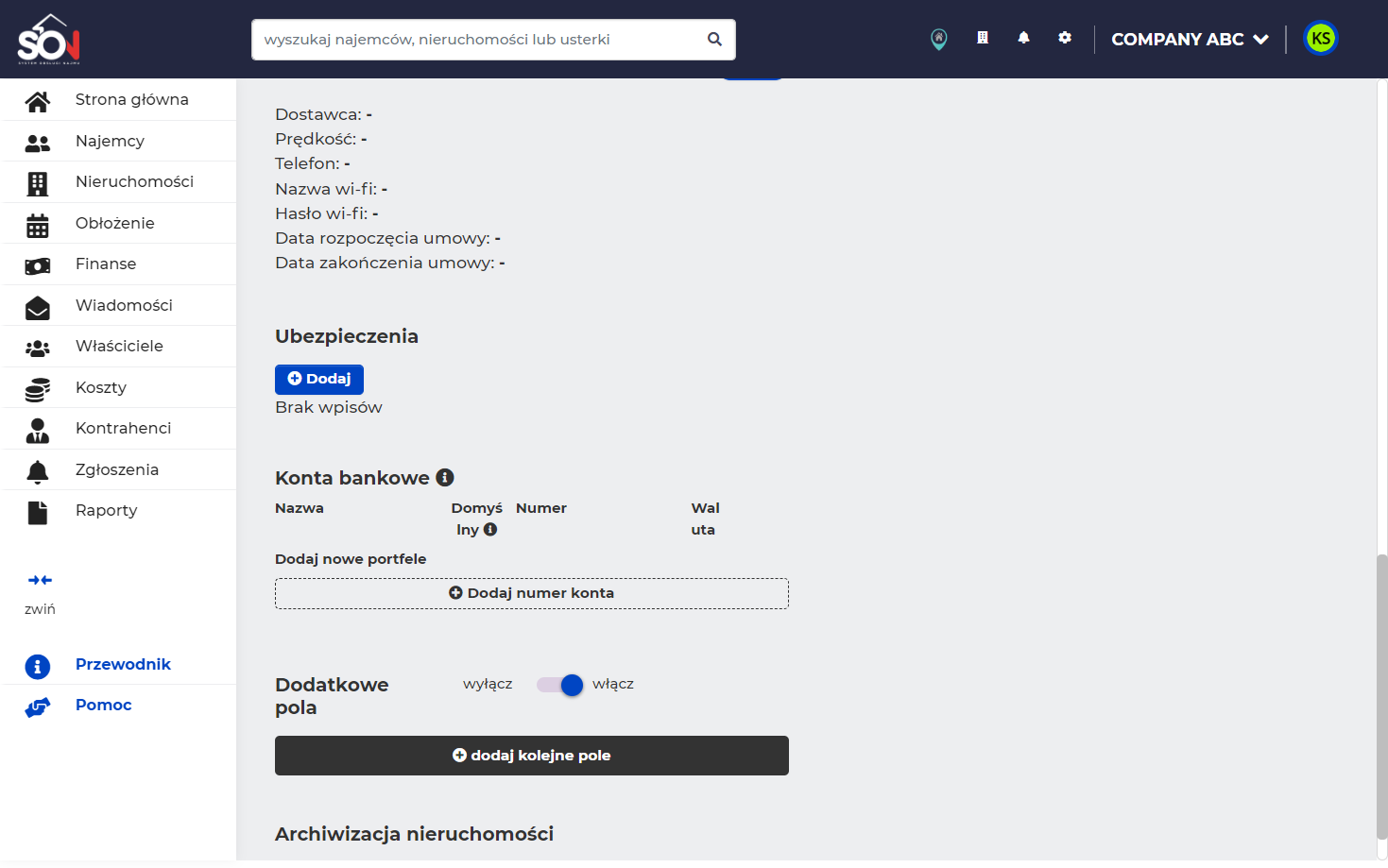Screen dimensions: 1388x868
Task: Click the zwiń collapse sidebar icon
Action: [40, 580]
